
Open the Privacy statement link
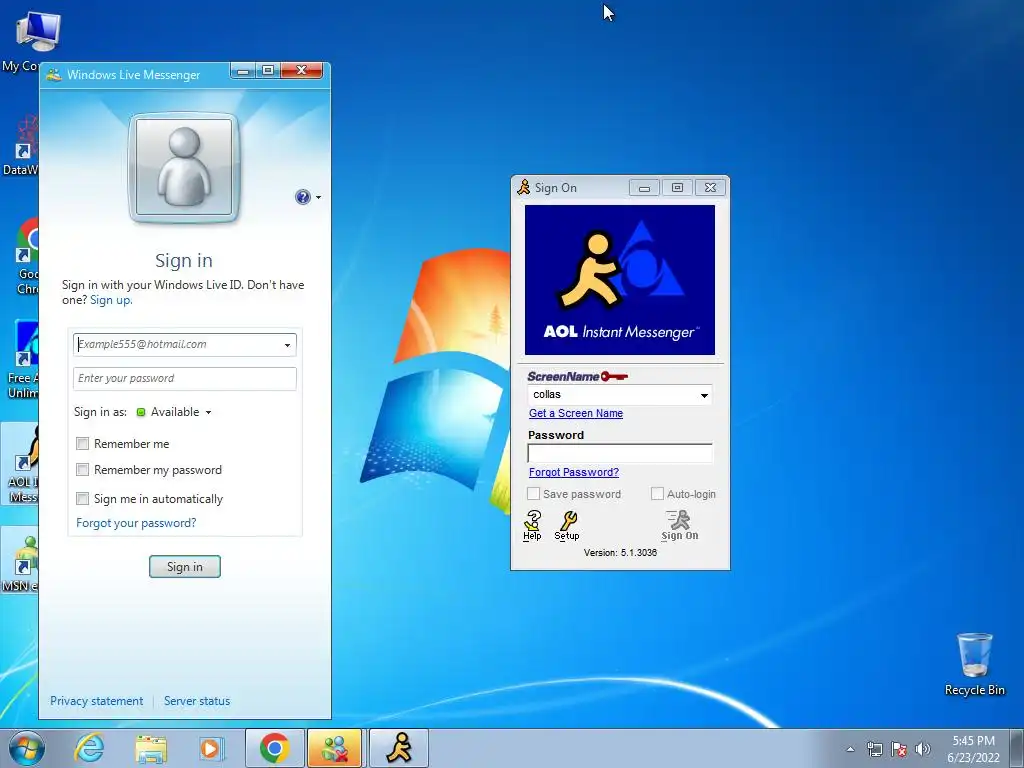point(97,701)
